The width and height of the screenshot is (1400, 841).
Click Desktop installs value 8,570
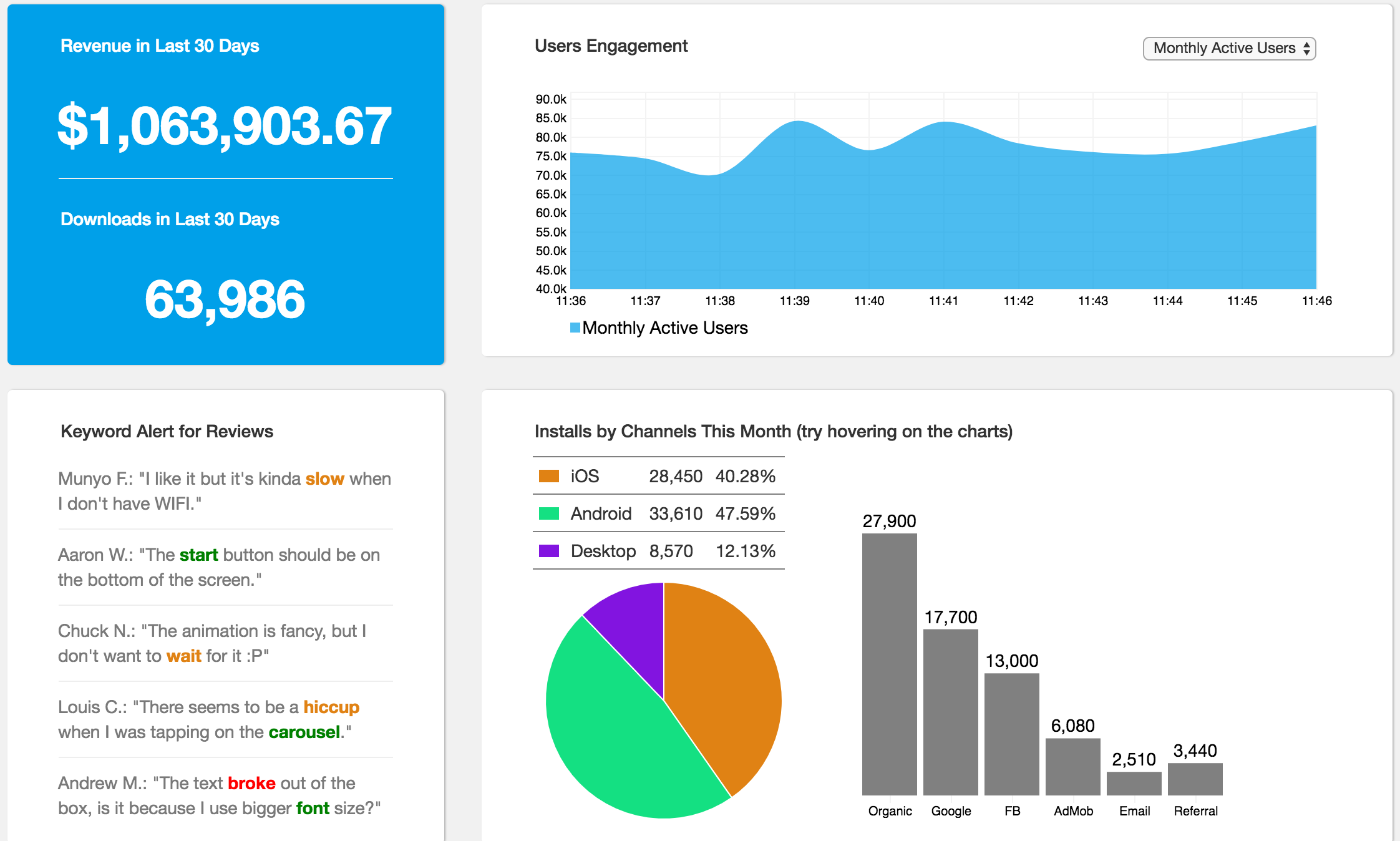(x=671, y=551)
